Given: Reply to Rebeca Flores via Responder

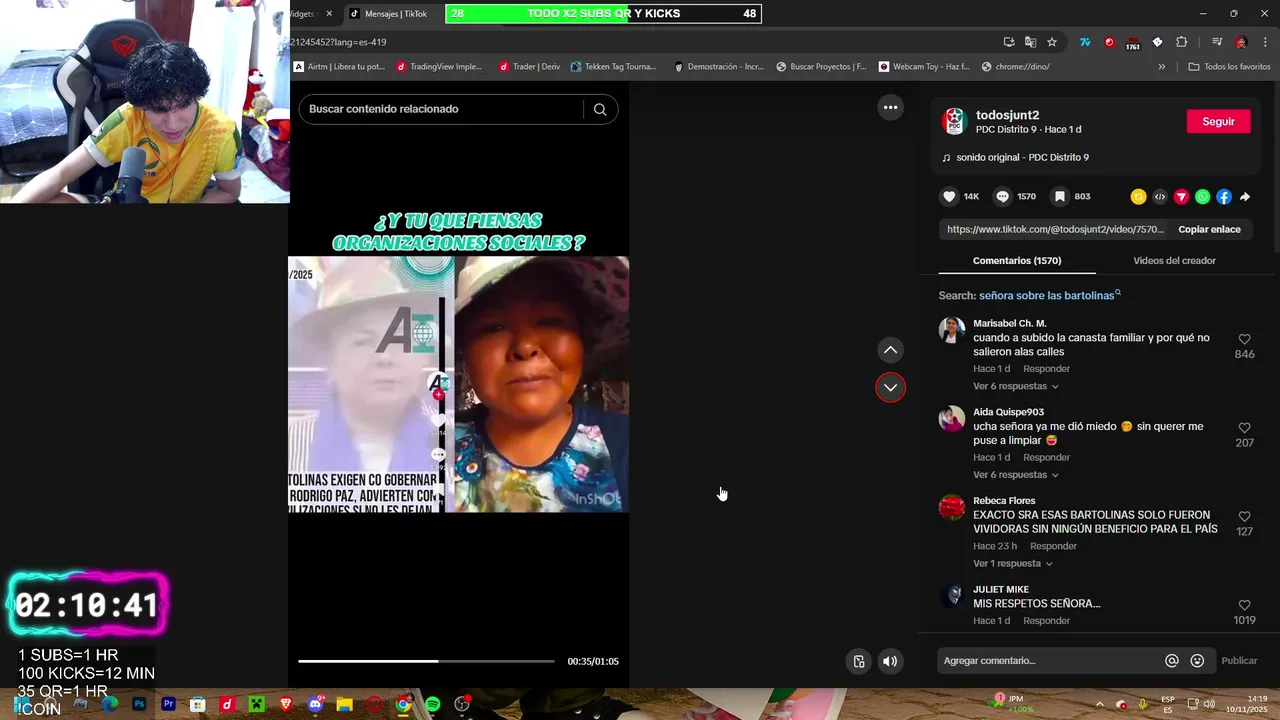Looking at the screenshot, I should [x=1053, y=546].
